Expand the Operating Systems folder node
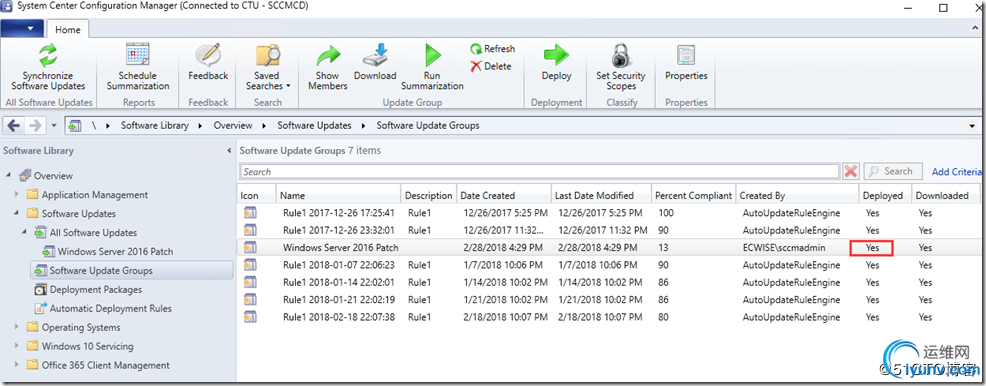Image resolution: width=986 pixels, height=386 pixels. (x=17, y=327)
